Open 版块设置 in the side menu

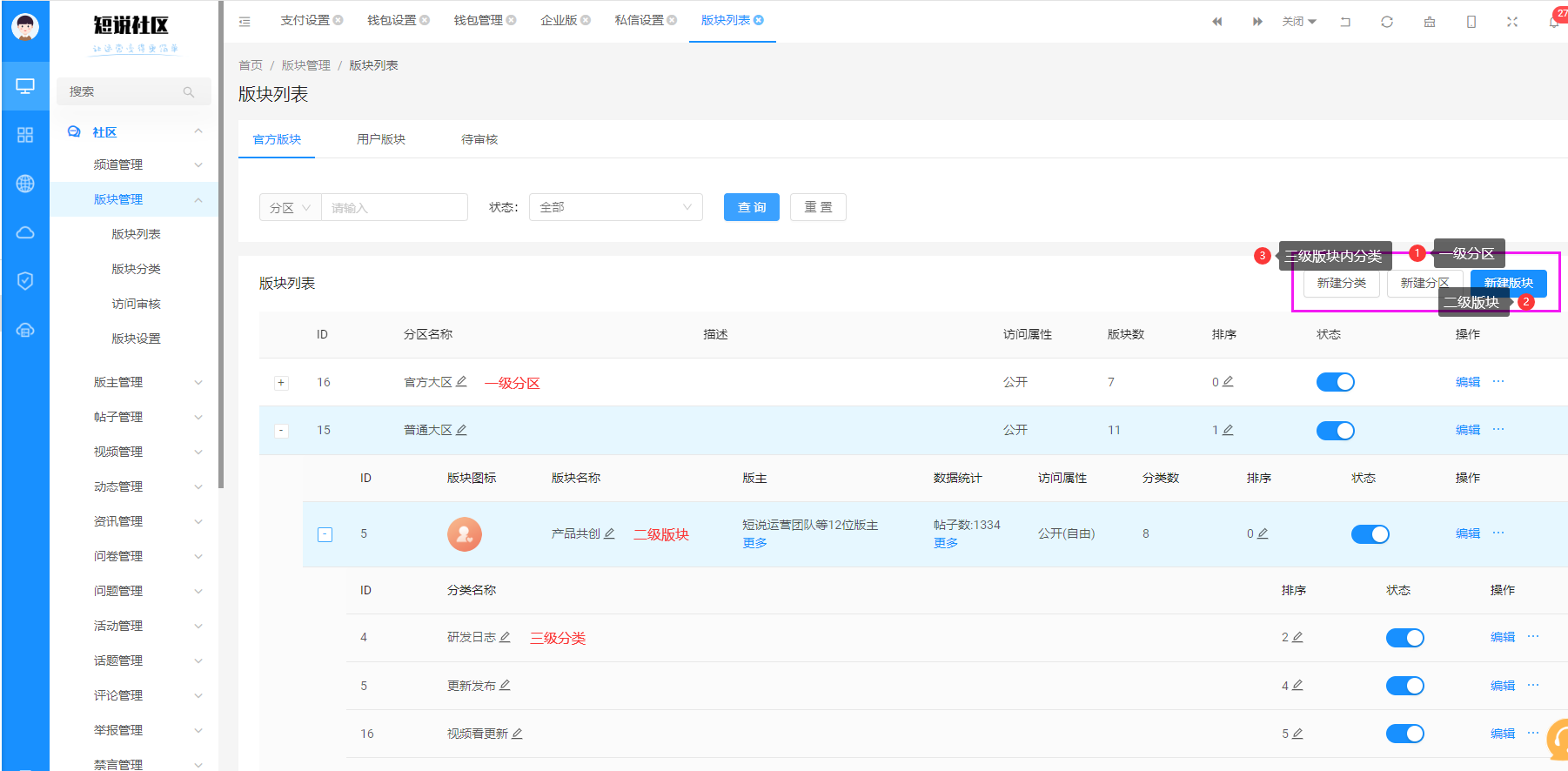point(137,339)
